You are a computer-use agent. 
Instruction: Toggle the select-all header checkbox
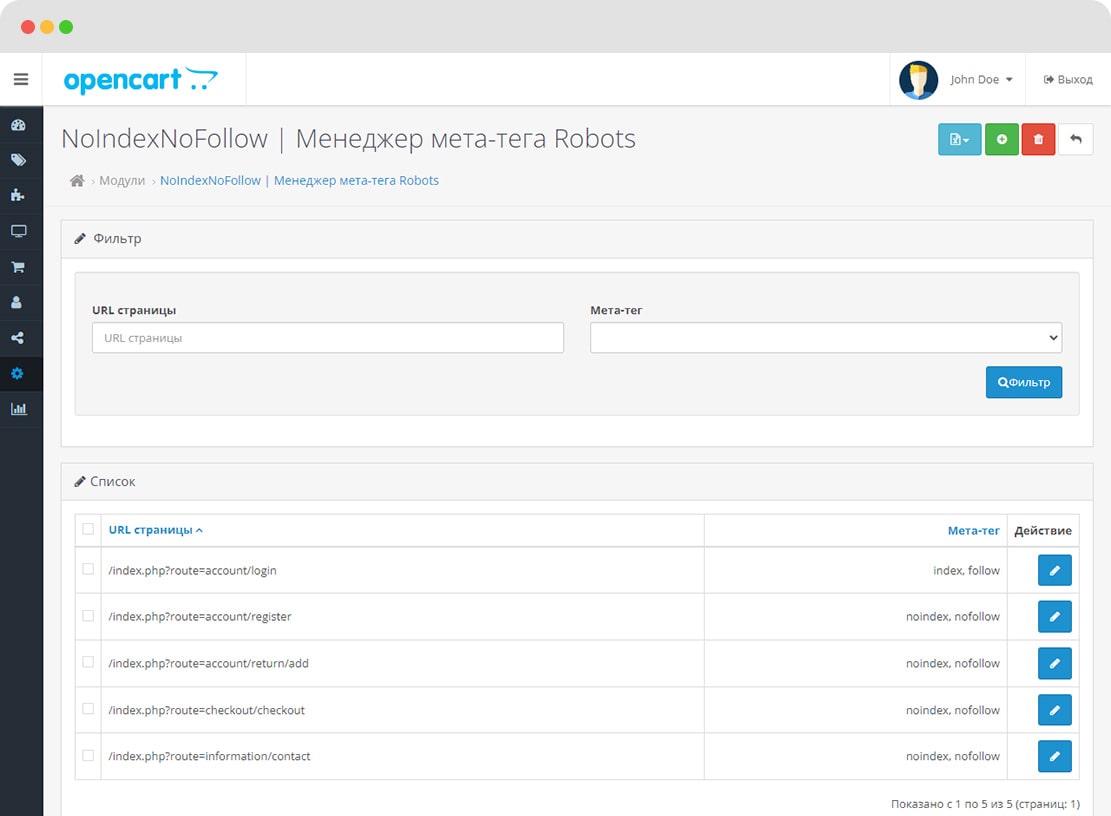coord(88,529)
